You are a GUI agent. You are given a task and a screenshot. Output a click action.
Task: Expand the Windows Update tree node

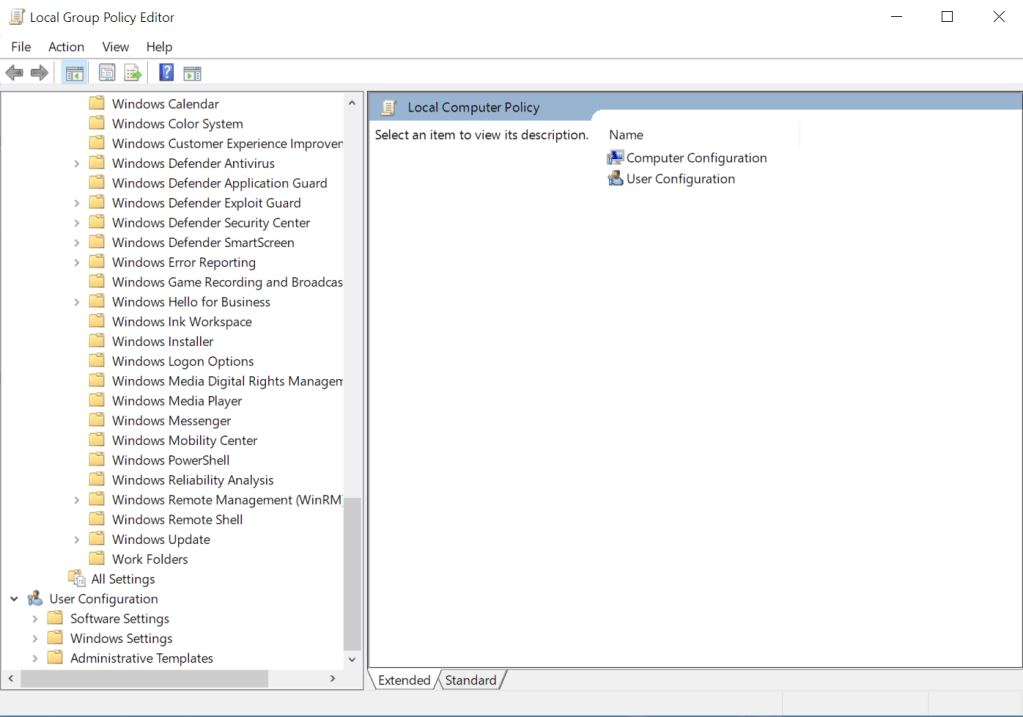[77, 540]
